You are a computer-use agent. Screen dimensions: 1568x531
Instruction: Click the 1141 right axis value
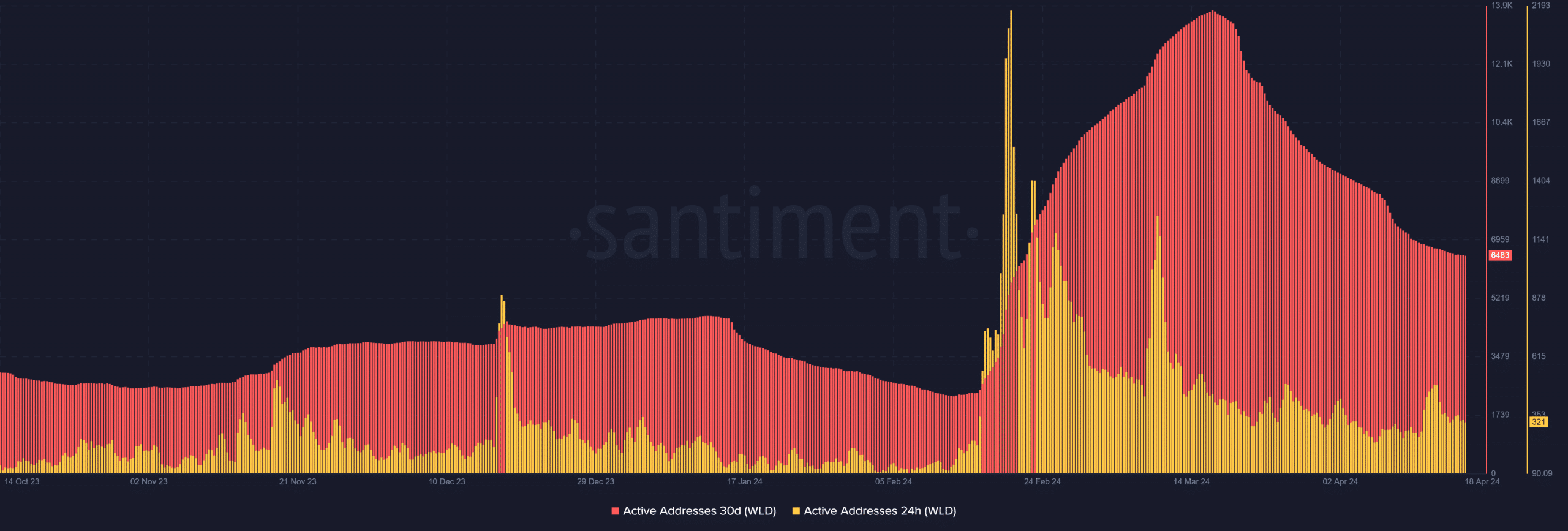(x=1541, y=239)
